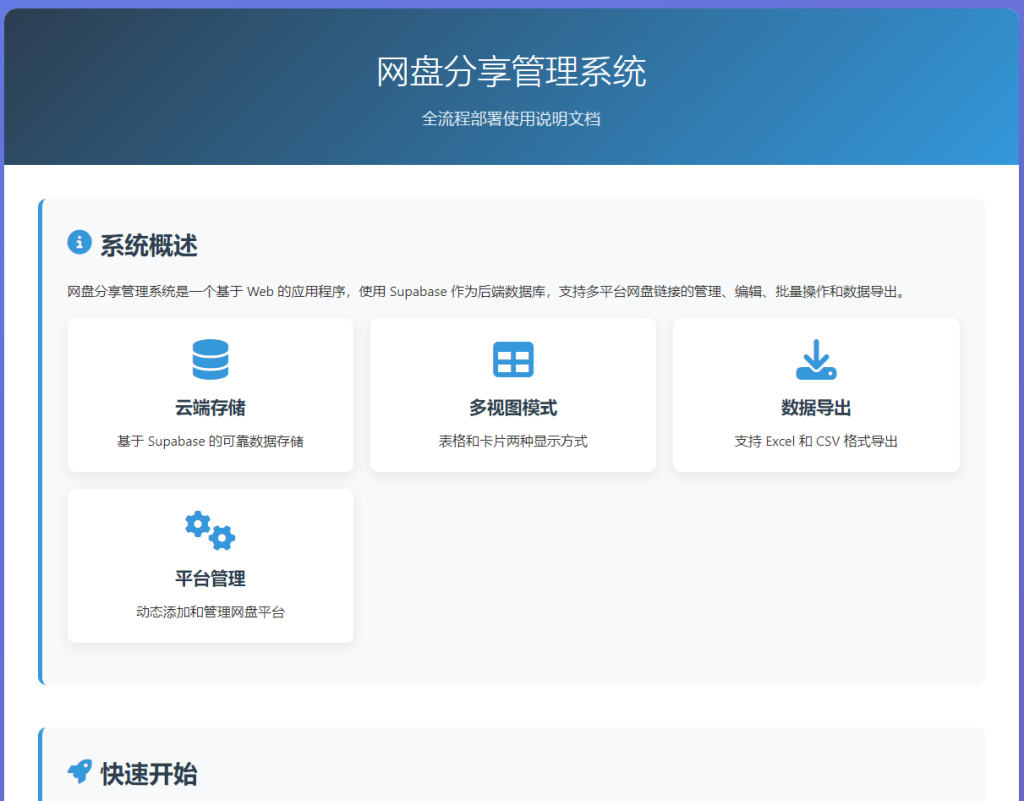Select the 快速开始 section heading
The height and width of the screenshot is (801, 1024).
pyautogui.click(x=148, y=772)
